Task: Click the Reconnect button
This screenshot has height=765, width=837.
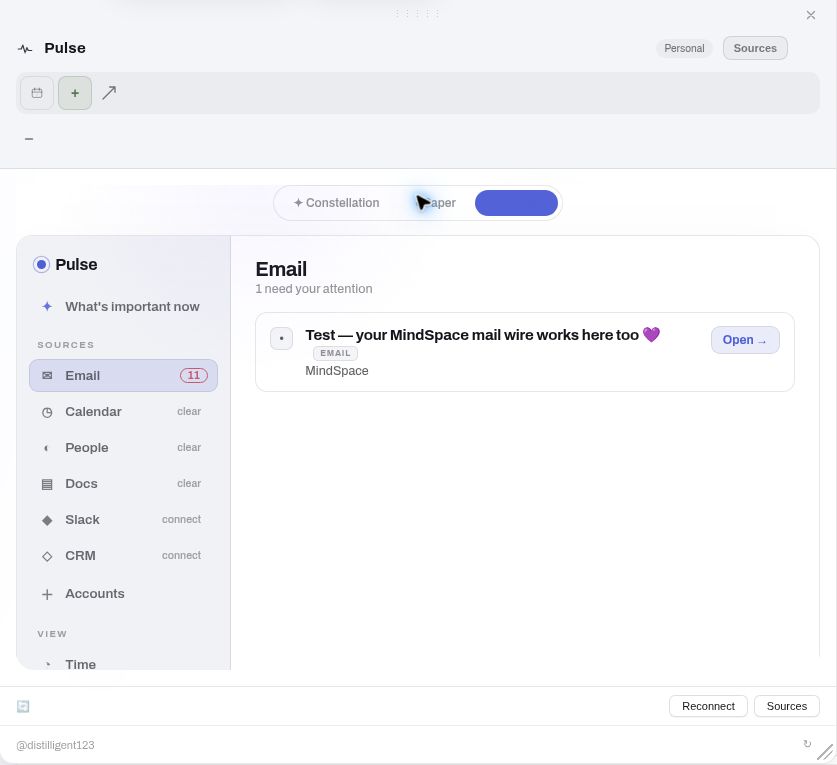Action: pos(708,706)
